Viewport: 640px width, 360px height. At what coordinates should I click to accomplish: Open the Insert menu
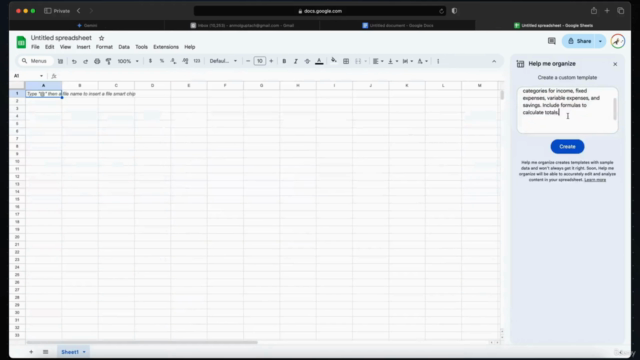pos(83,47)
